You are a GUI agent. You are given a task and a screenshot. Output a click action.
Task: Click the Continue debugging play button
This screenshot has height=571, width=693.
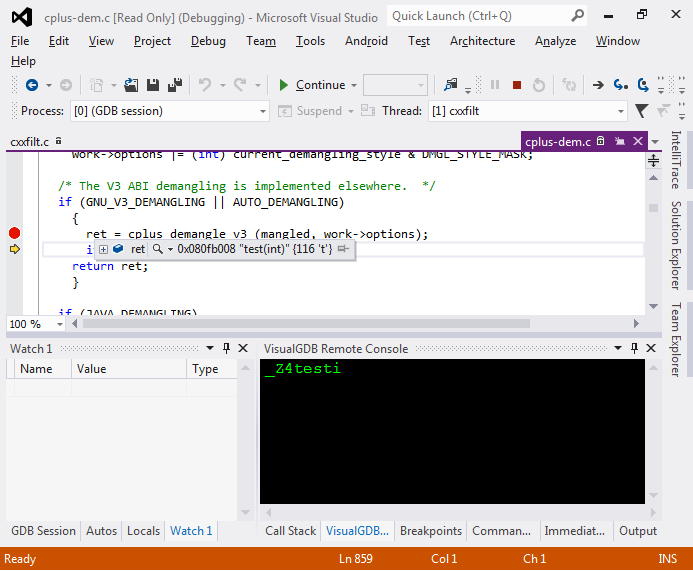click(x=284, y=85)
